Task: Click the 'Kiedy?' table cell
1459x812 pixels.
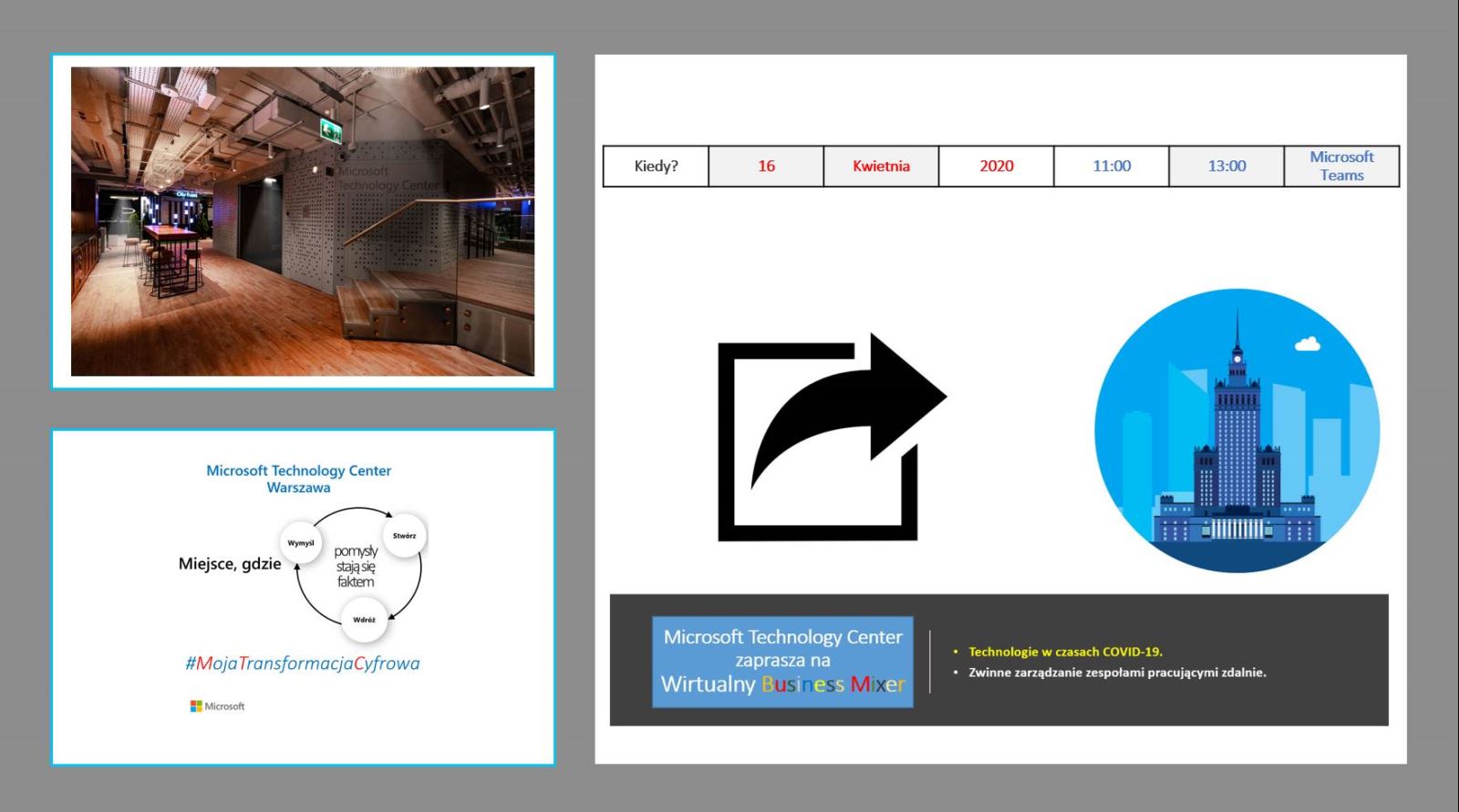Action: click(656, 166)
